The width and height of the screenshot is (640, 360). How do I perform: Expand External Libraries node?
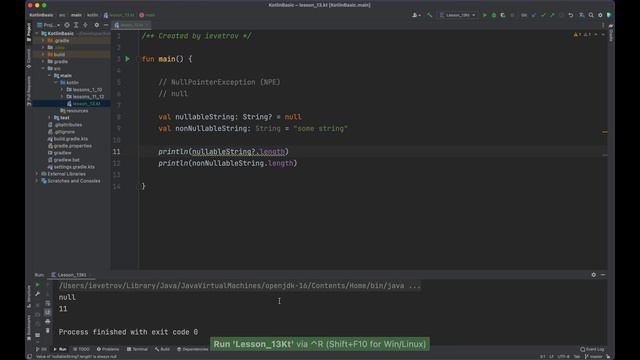(37, 174)
